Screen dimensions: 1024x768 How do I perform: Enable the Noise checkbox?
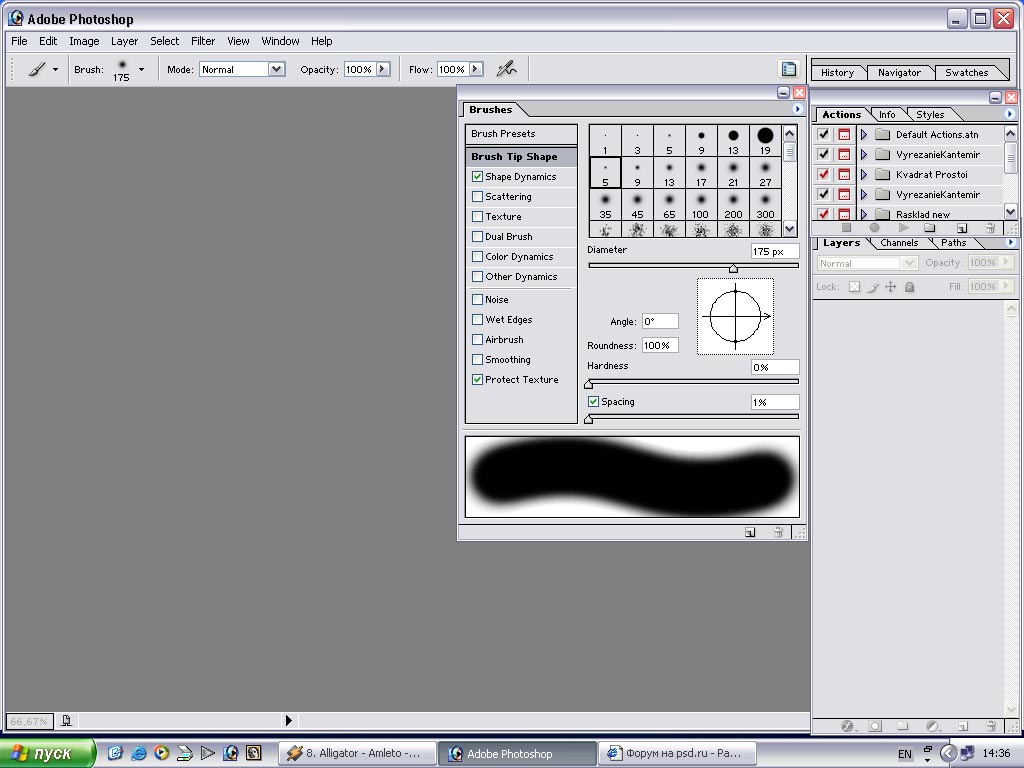coord(477,300)
